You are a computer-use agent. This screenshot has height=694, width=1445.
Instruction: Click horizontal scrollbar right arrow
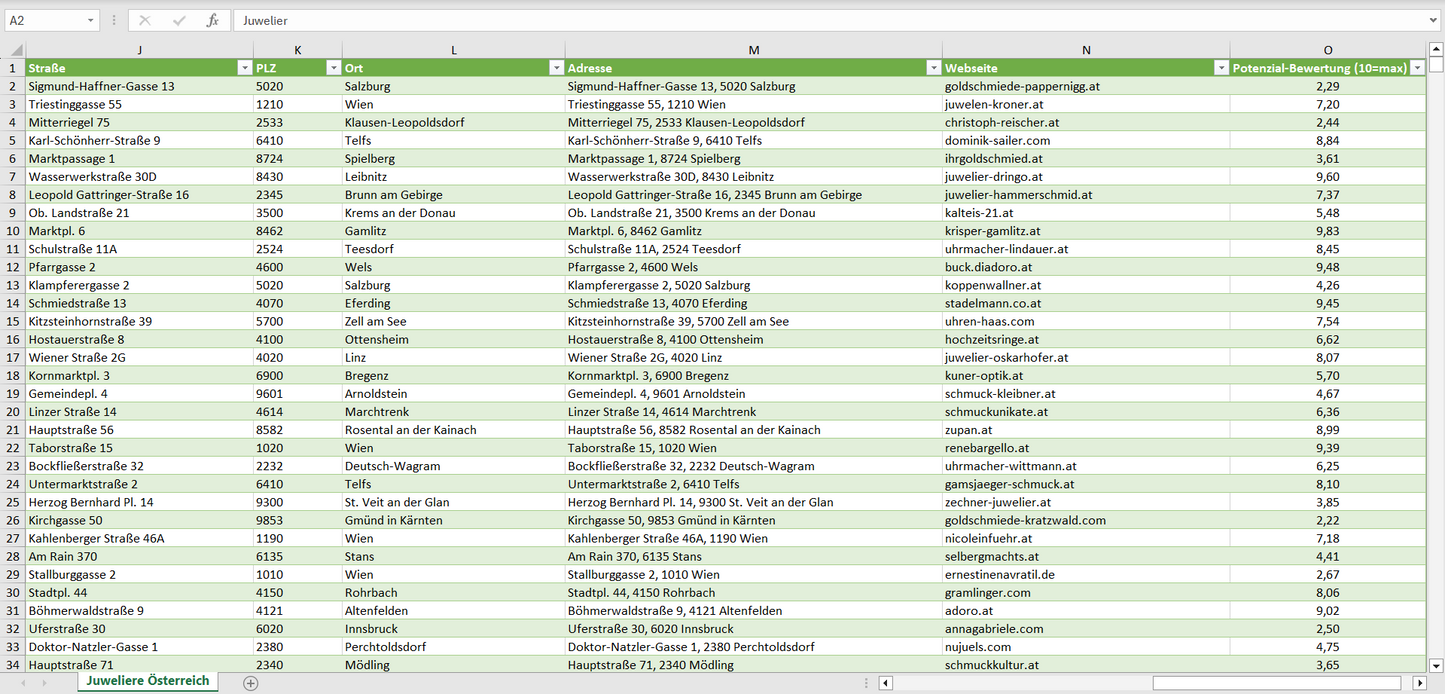[1419, 683]
